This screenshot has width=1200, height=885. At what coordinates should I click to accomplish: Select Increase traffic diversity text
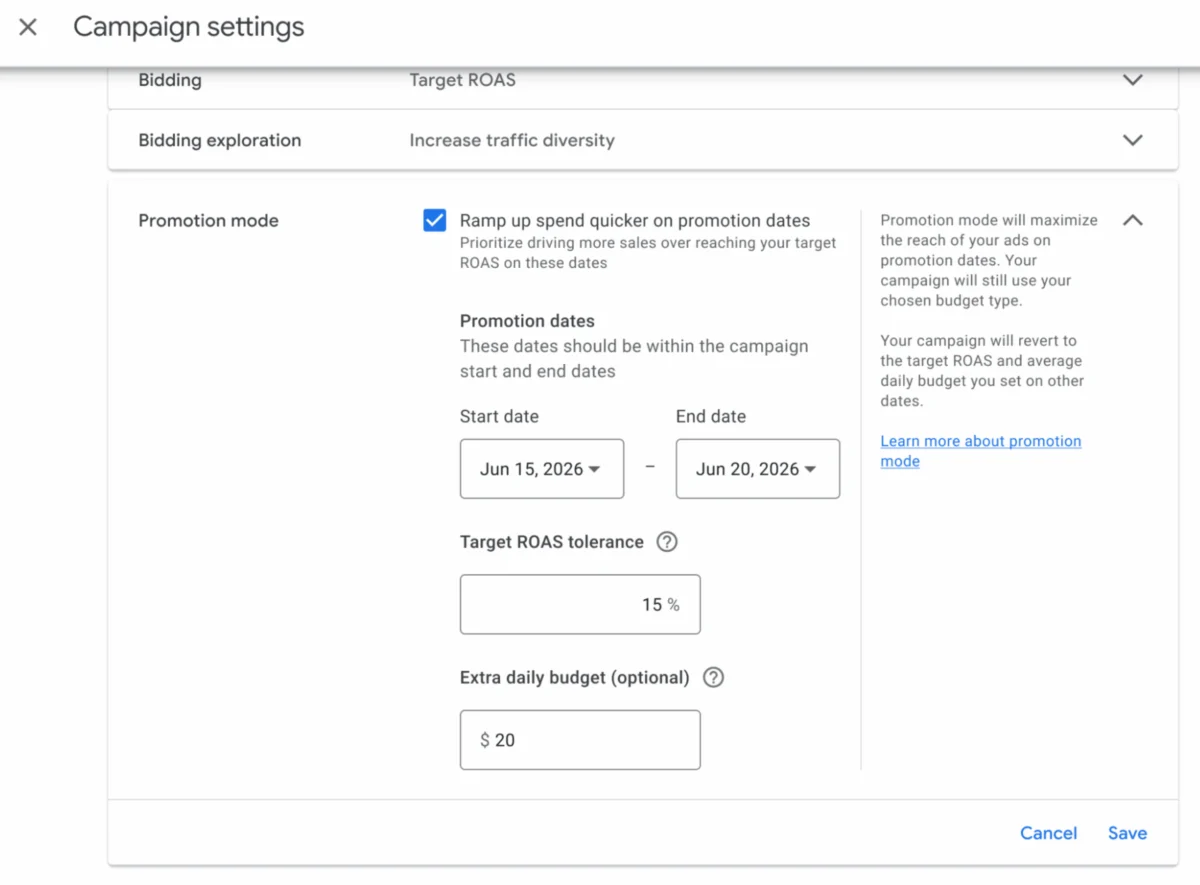[x=512, y=140]
